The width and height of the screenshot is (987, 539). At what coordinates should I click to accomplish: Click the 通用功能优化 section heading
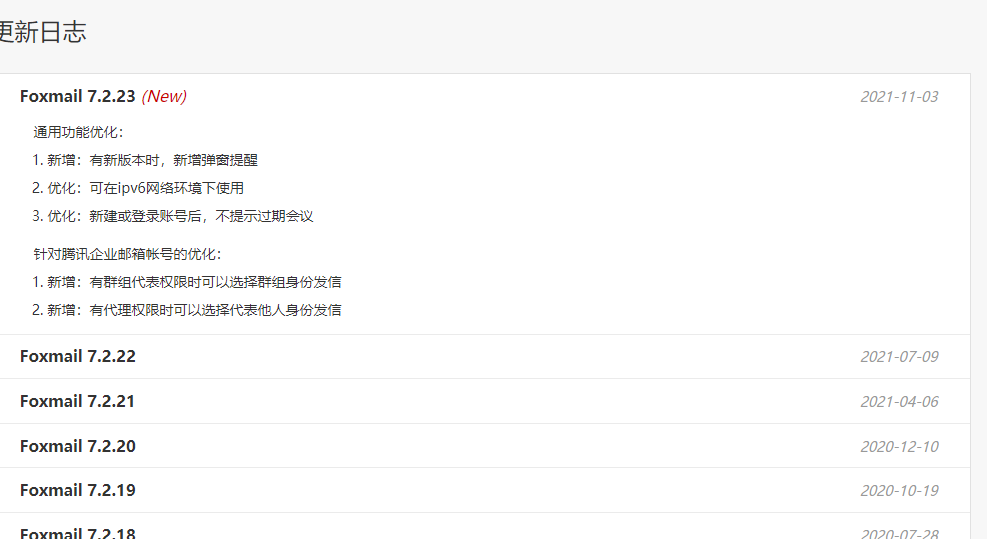pyautogui.click(x=78, y=132)
